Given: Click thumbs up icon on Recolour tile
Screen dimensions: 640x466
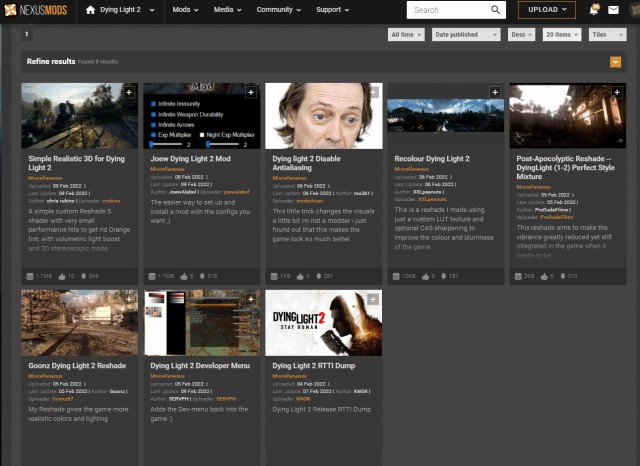Looking at the screenshot, I should 425,276.
